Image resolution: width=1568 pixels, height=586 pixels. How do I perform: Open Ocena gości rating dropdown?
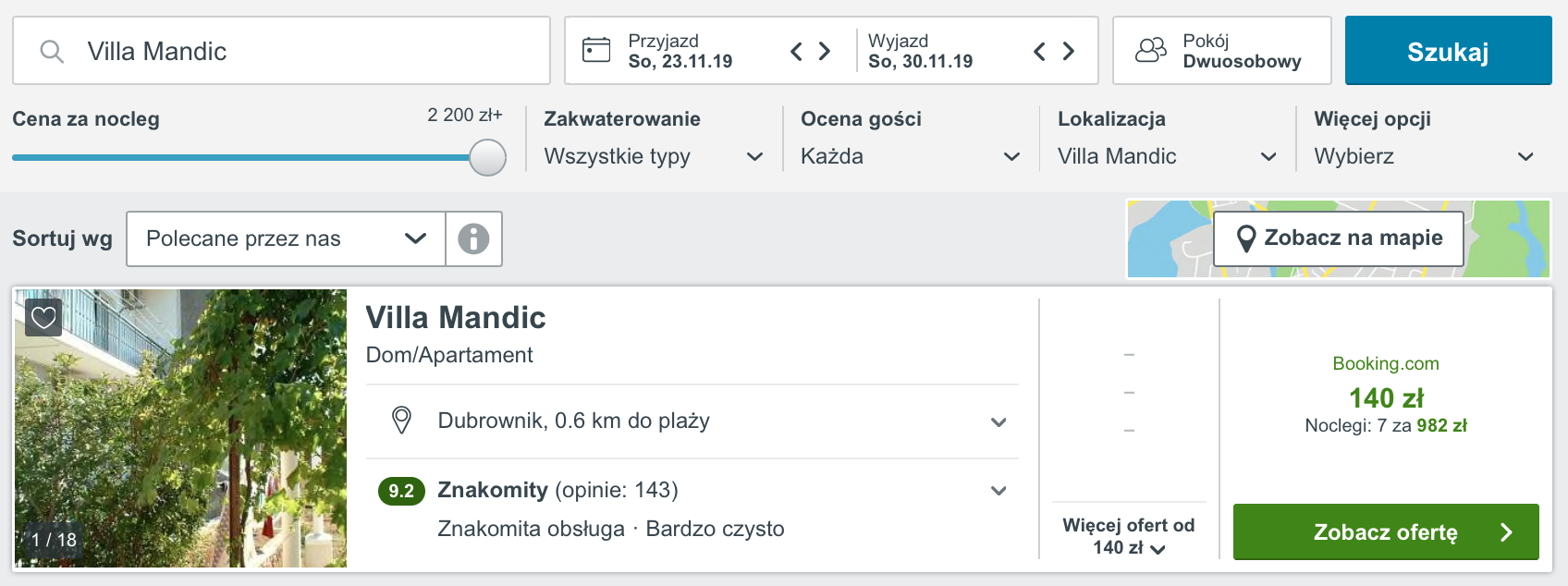(910, 156)
